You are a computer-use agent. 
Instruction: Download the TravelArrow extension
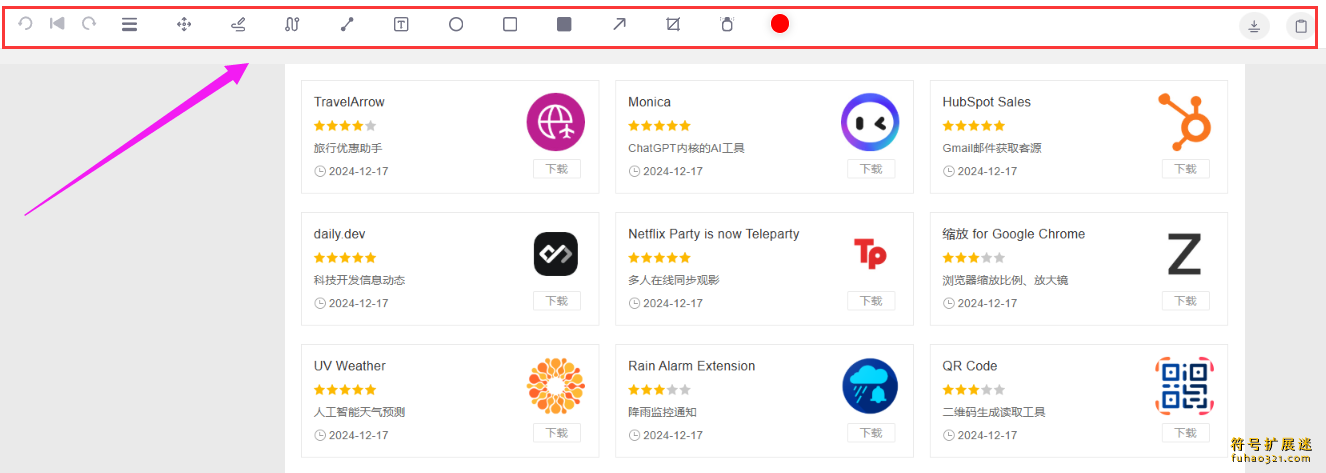[x=557, y=169]
